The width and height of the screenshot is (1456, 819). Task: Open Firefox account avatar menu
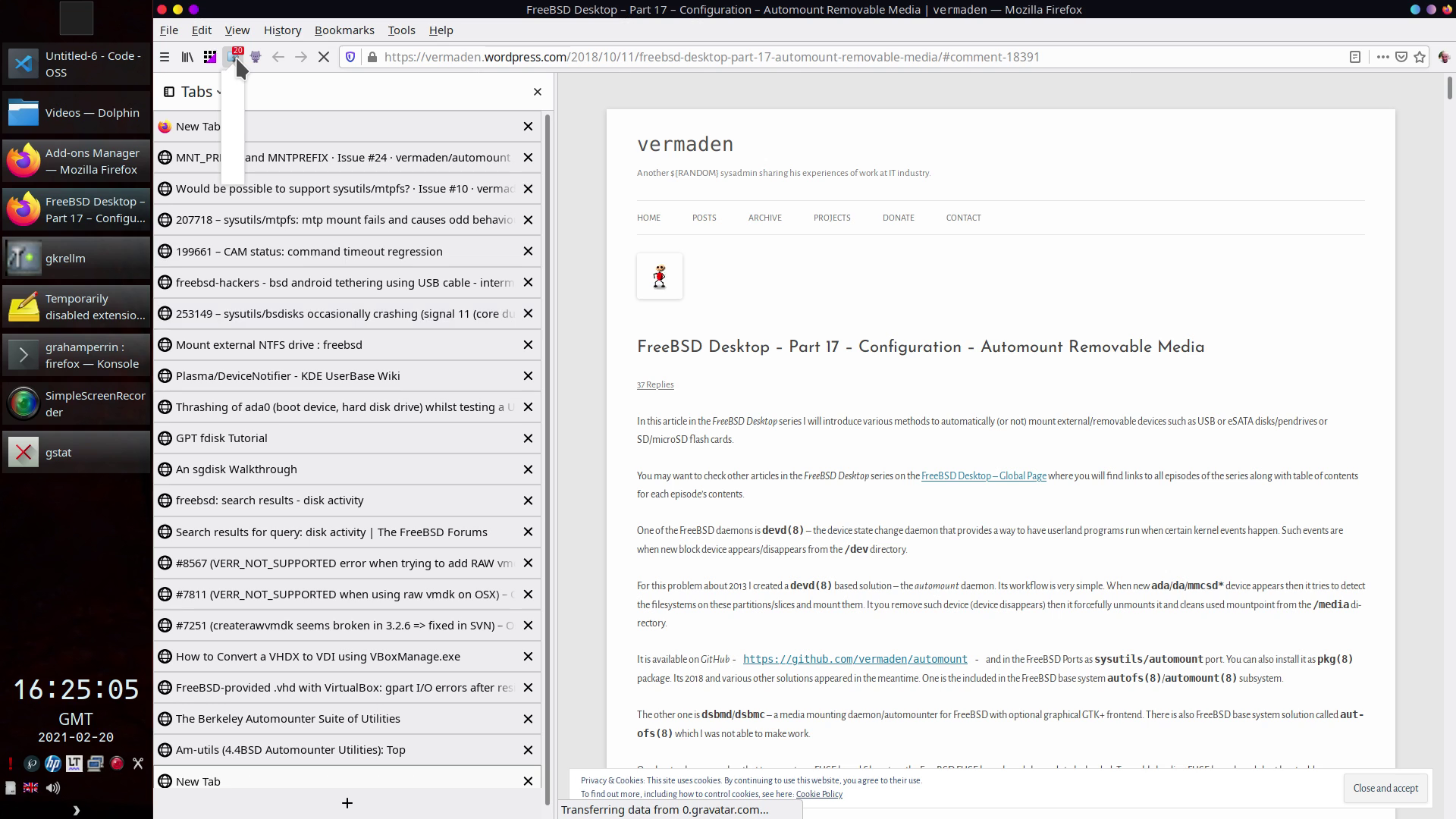tap(1444, 57)
